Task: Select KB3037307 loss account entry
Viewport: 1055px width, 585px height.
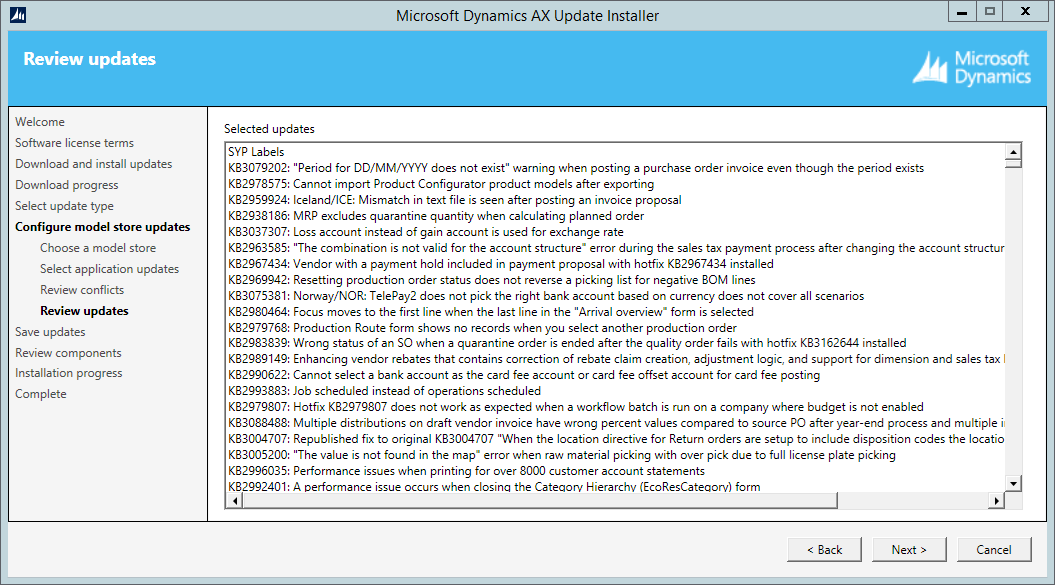Action: tap(426, 232)
